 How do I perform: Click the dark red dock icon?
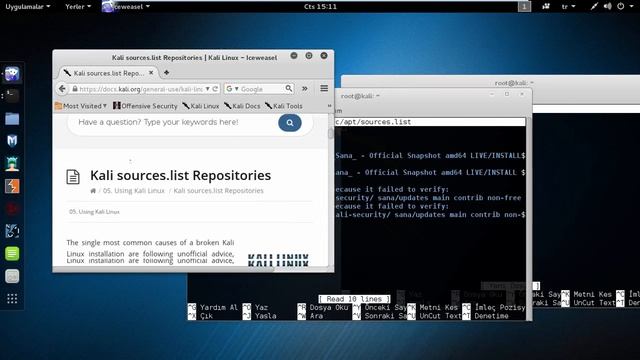pos(12,209)
